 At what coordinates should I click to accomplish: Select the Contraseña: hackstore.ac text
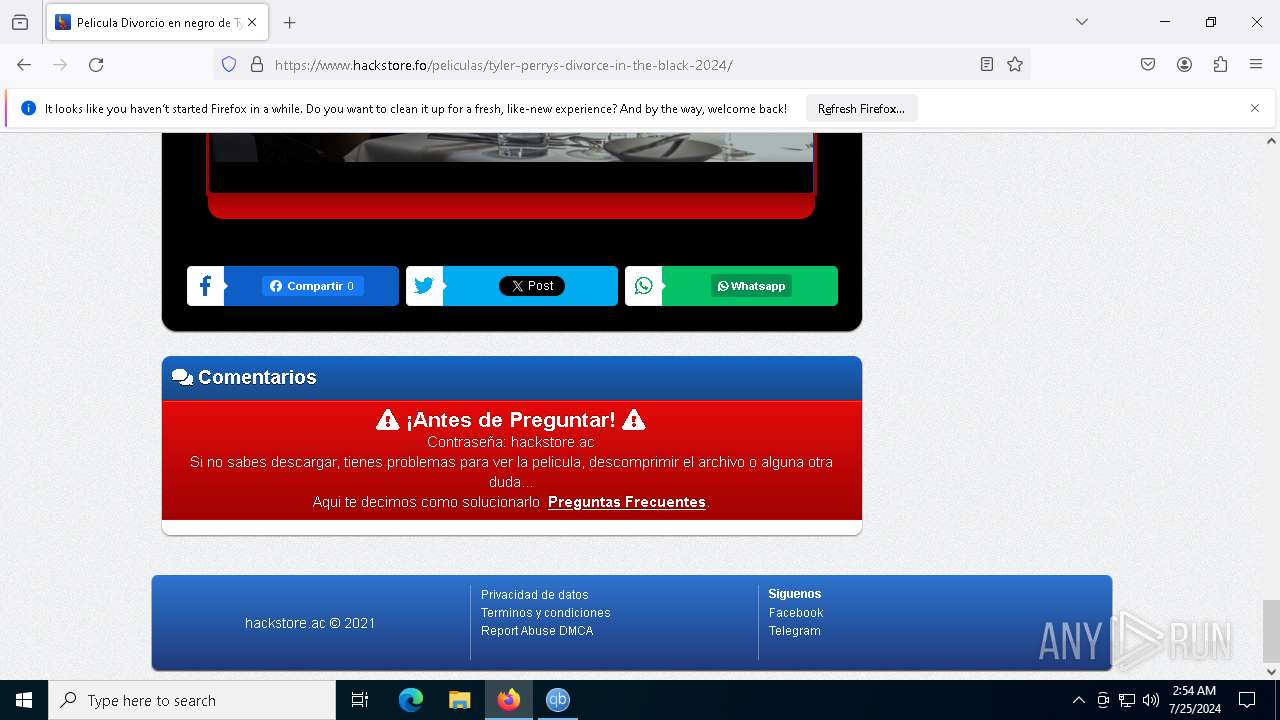coord(511,442)
